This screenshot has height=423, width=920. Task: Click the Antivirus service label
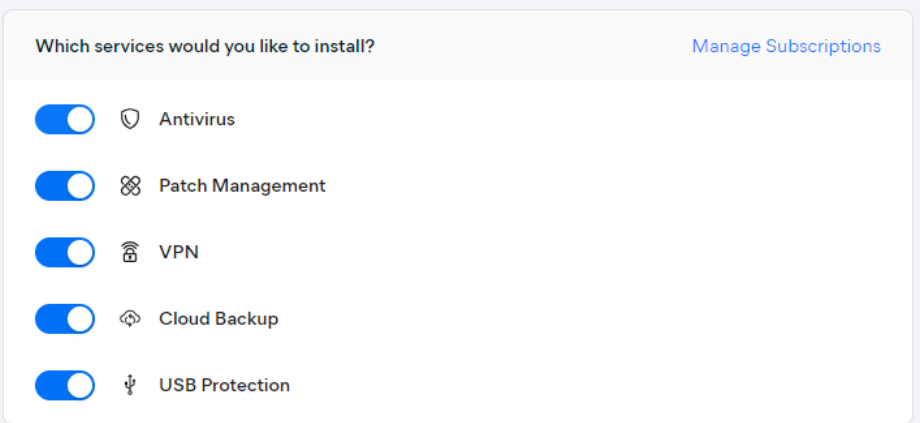[x=197, y=120]
